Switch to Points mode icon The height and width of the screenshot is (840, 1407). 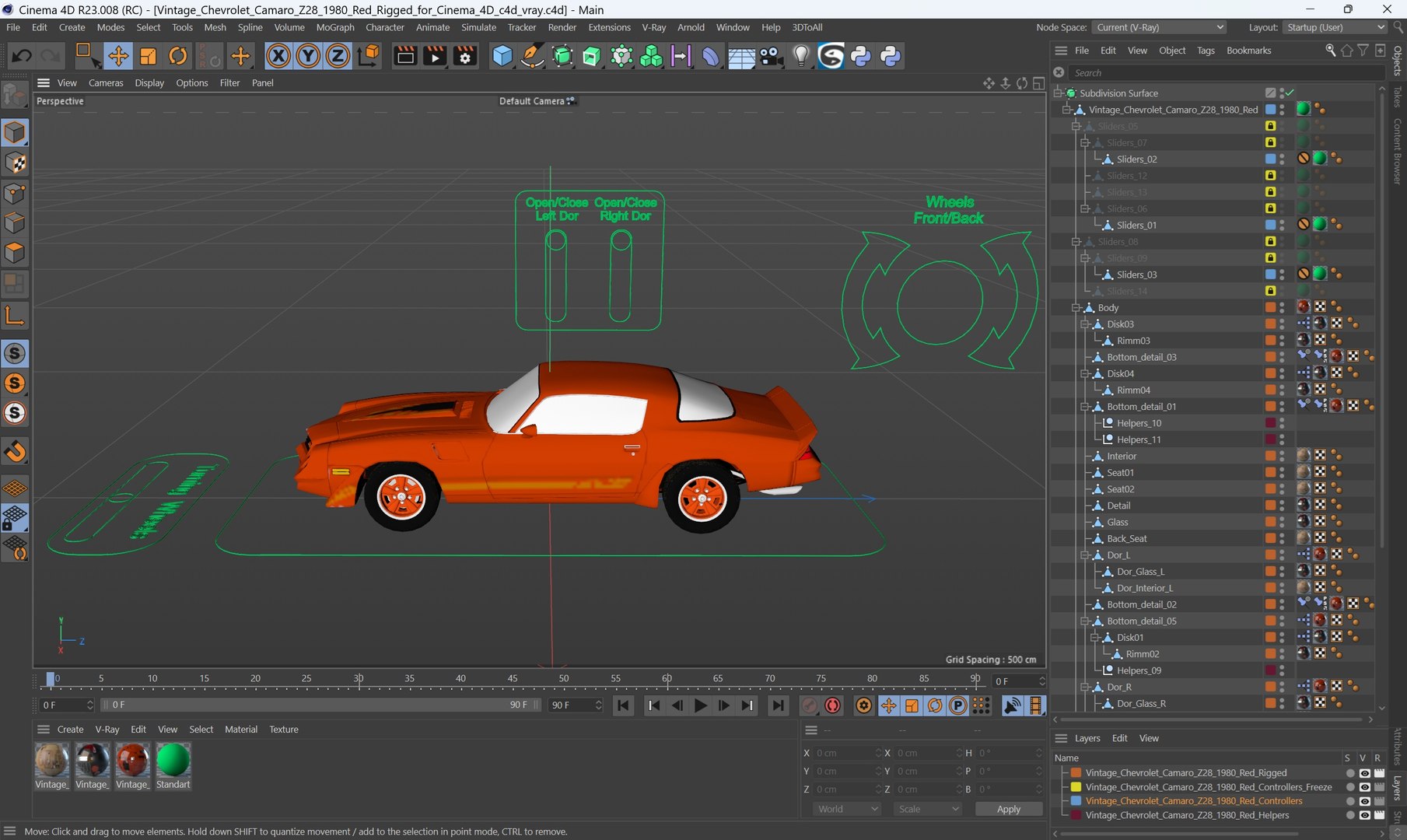coord(15,193)
